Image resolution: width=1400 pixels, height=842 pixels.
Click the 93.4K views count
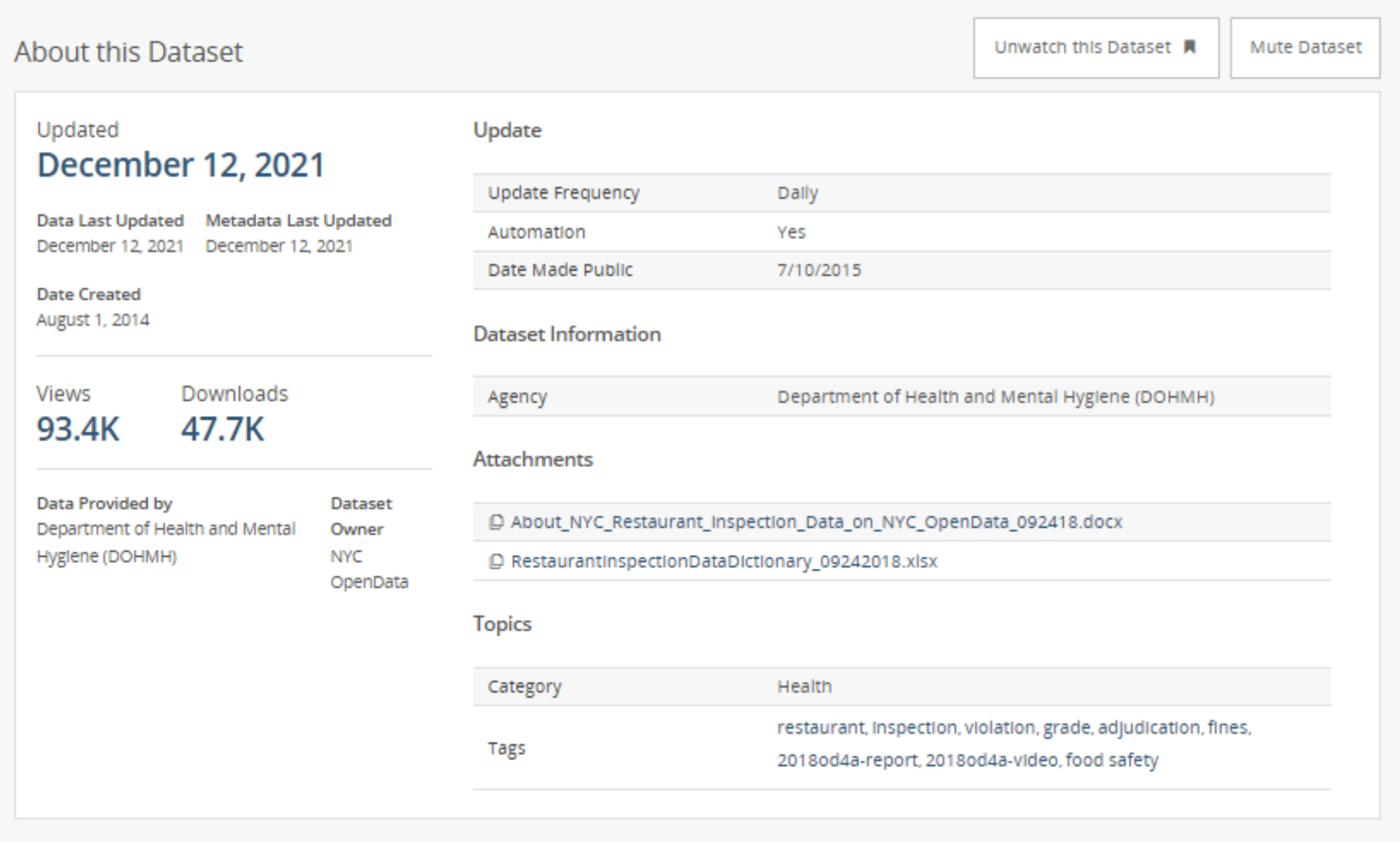coord(78,429)
